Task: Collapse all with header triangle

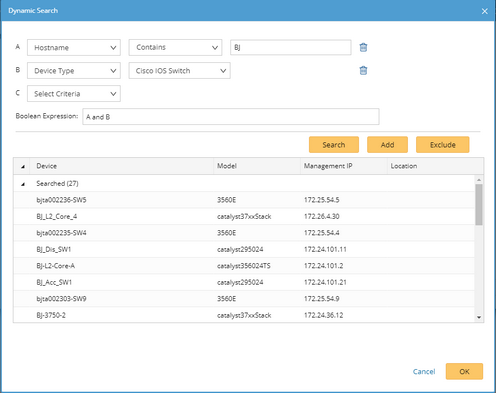Action: coord(23,166)
